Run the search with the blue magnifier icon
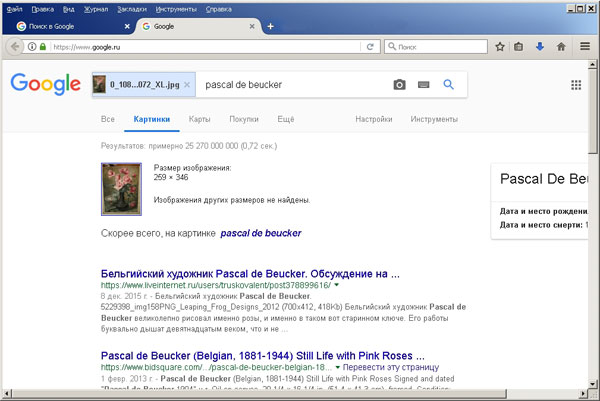 click(x=448, y=84)
